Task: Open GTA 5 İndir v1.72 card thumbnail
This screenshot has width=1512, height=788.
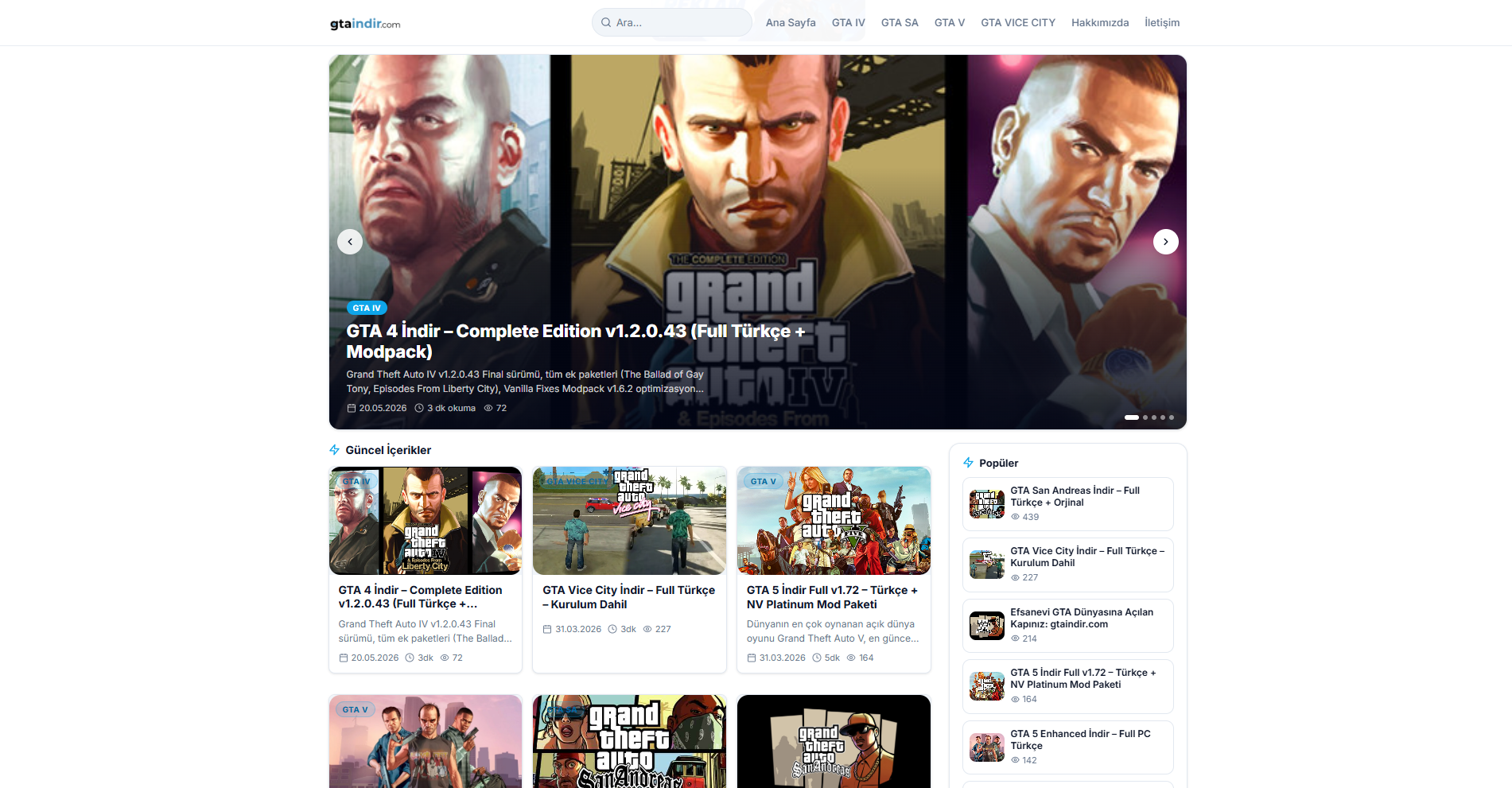Action: pos(834,521)
